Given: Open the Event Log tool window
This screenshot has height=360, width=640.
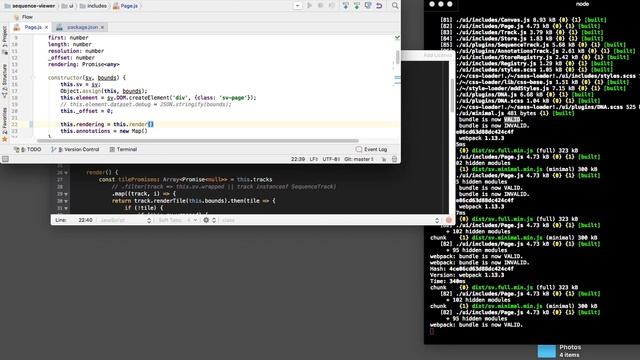Looking at the screenshot, I should 371,149.
